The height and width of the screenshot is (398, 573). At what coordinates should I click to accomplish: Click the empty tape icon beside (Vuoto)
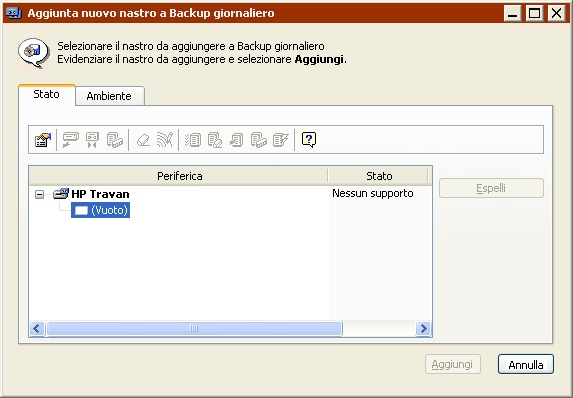click(x=81, y=210)
